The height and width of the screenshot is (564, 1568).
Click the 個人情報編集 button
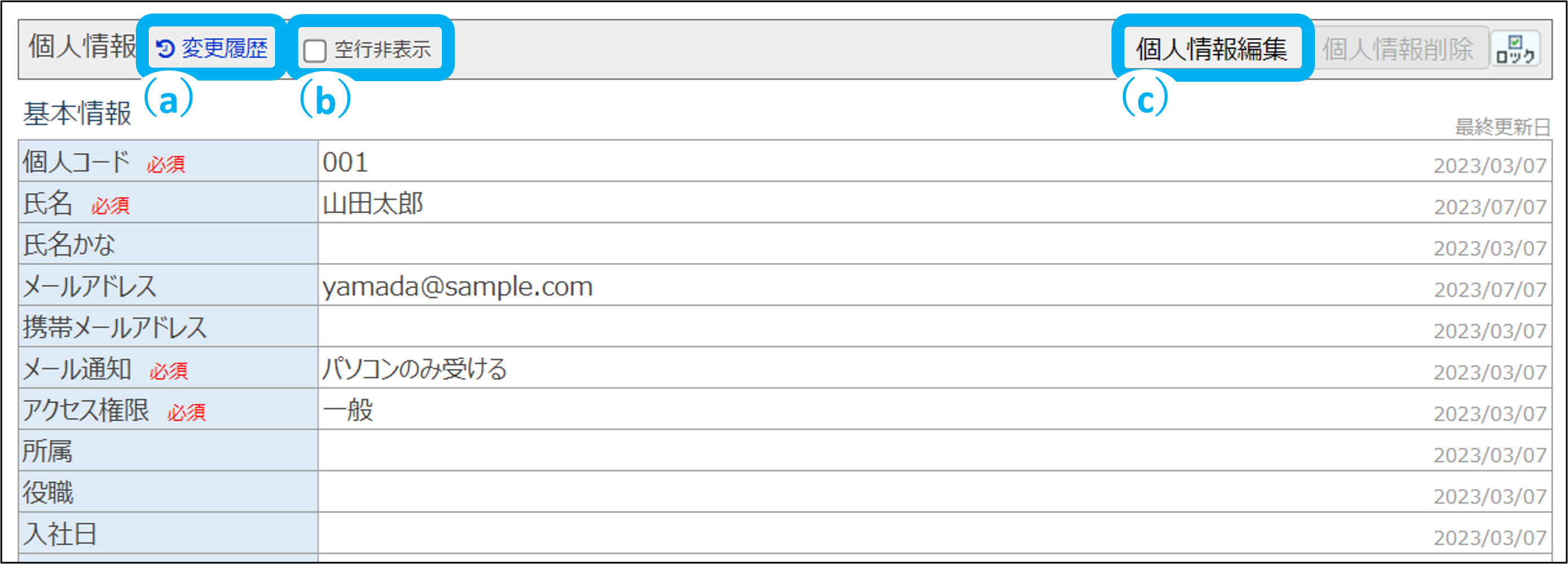tap(1211, 48)
